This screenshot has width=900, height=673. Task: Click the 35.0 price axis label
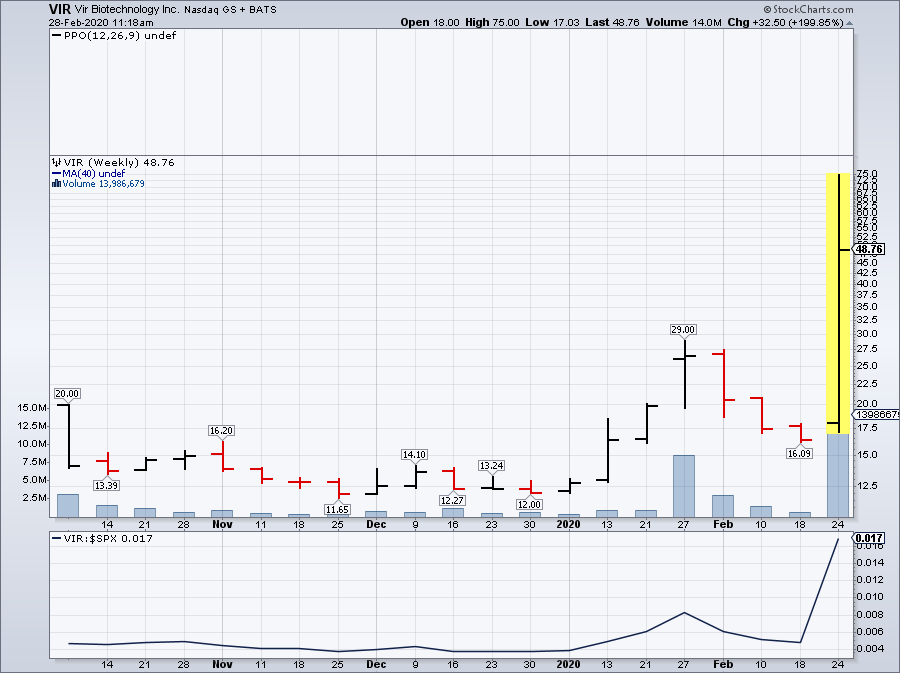point(867,307)
